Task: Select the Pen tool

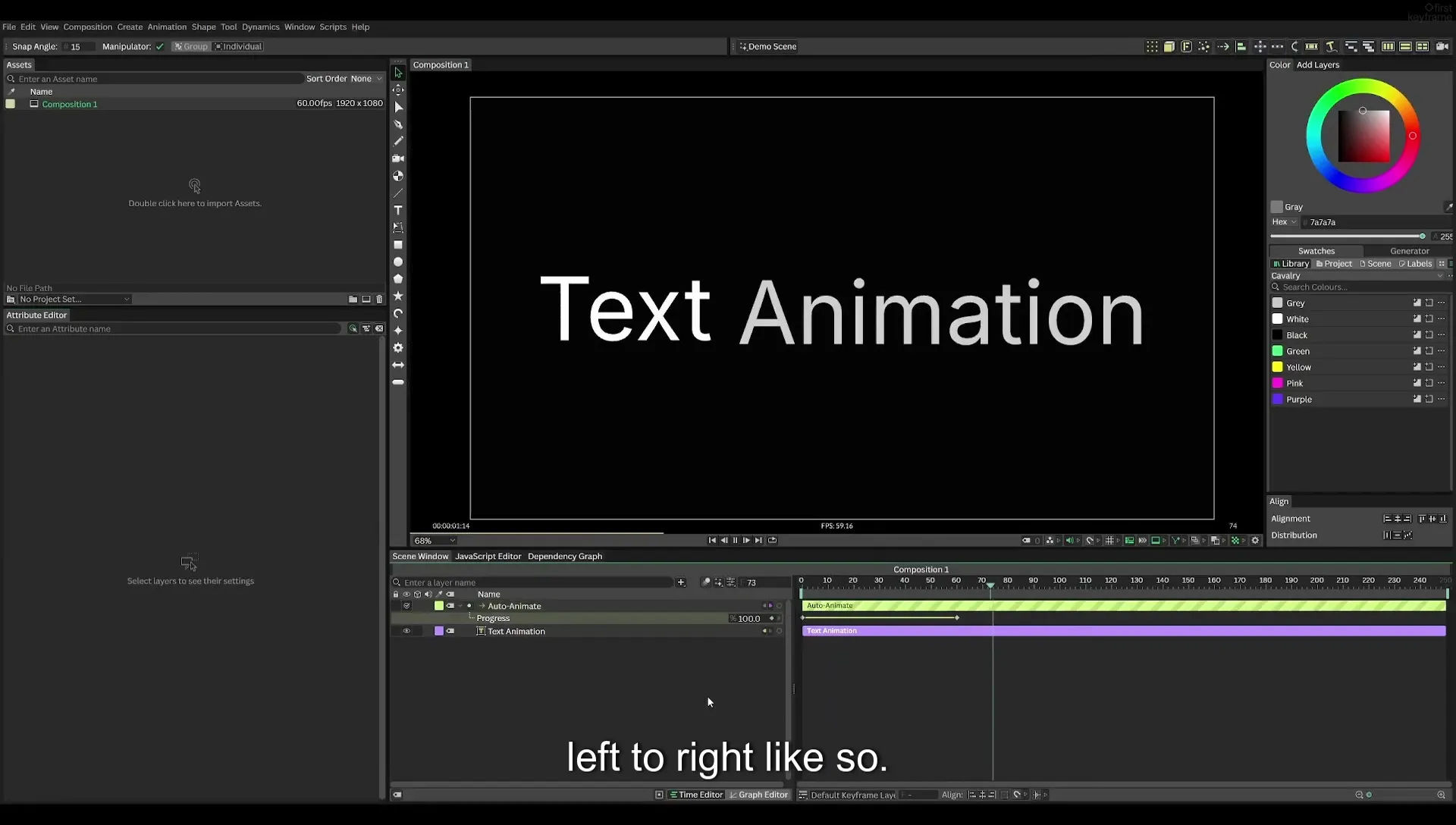Action: pos(398,124)
